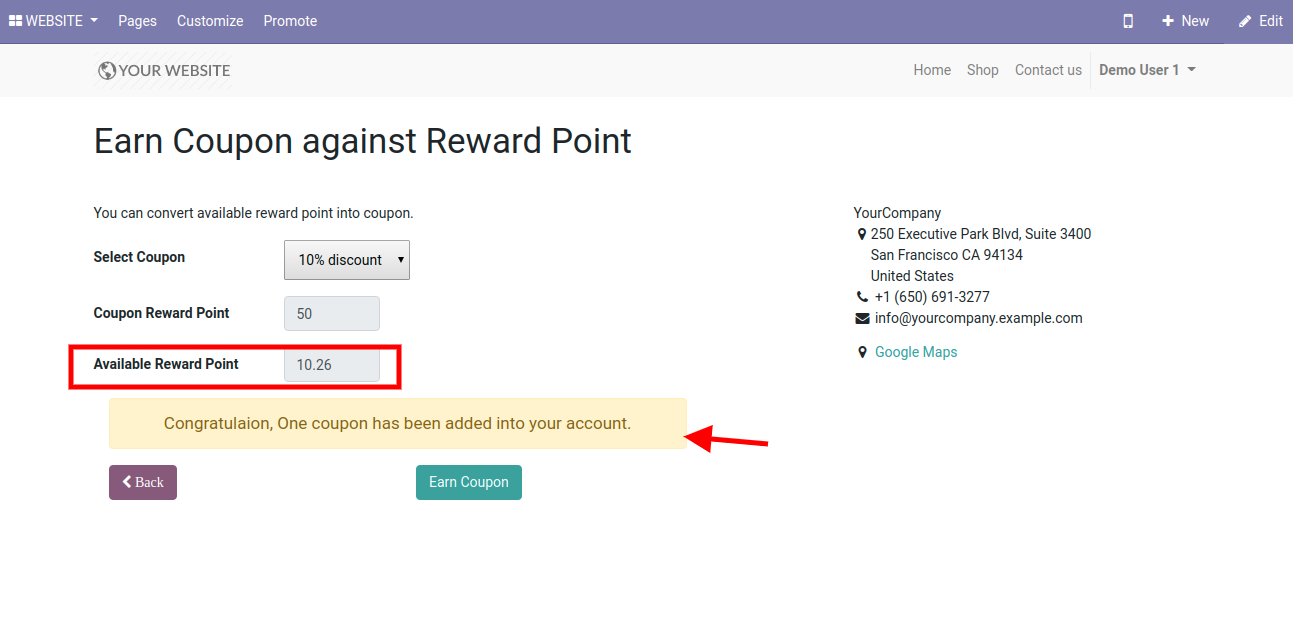Click the map marker icon beside the address
This screenshot has width=1293, height=618.
pyautogui.click(x=862, y=235)
